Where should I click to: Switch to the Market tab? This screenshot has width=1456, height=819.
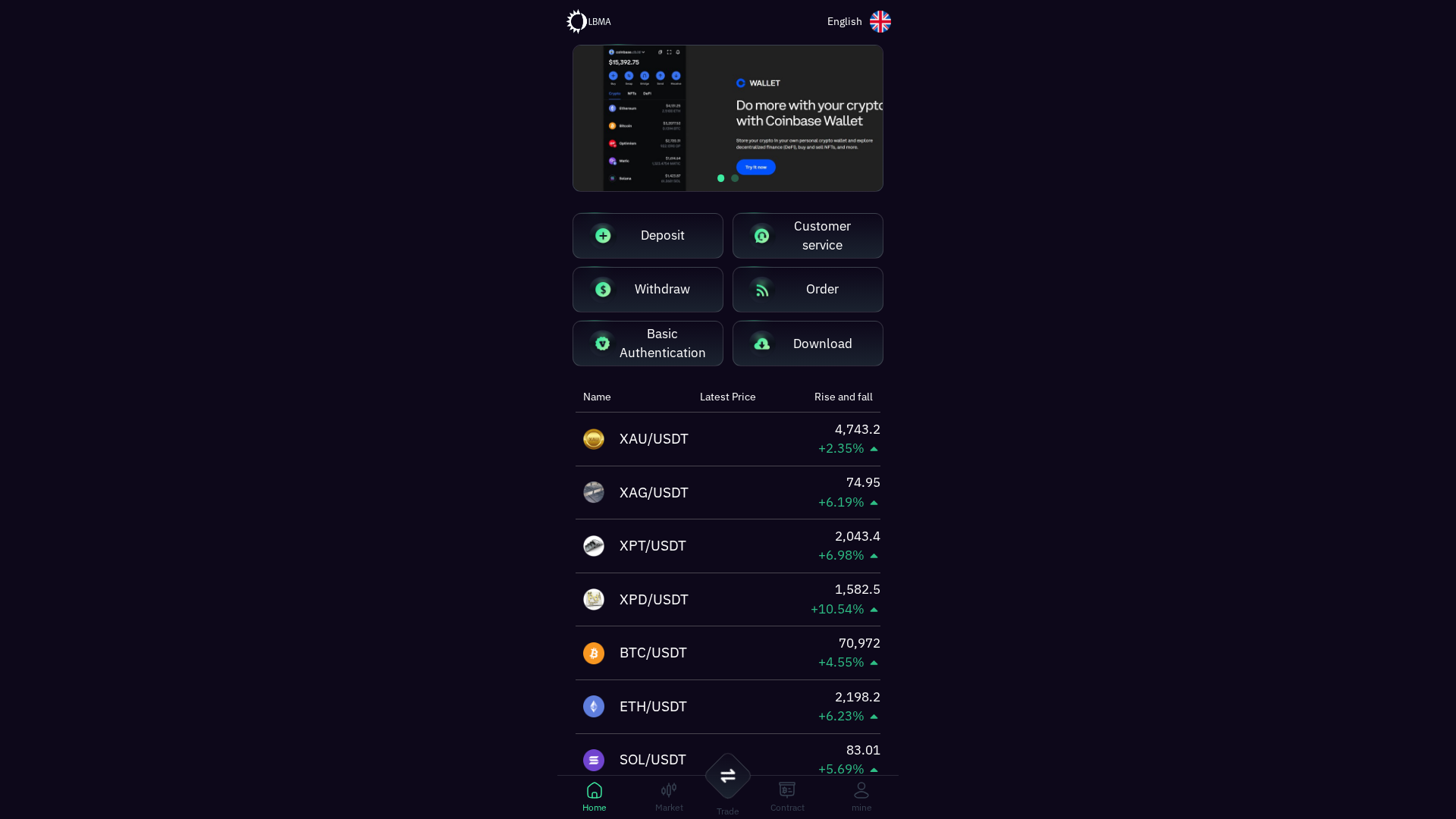[668, 795]
